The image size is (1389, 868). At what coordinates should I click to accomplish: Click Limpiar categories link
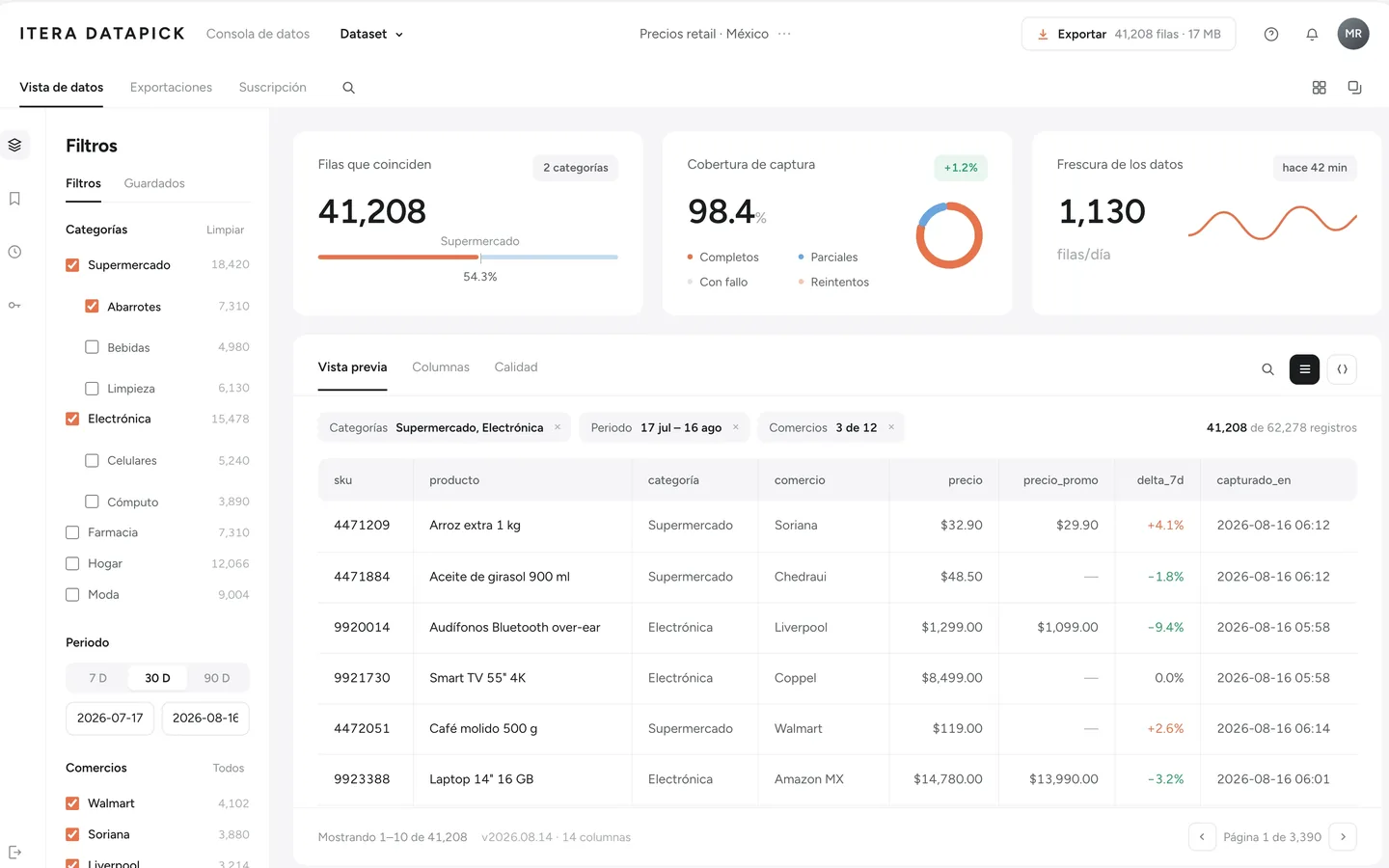pyautogui.click(x=225, y=230)
